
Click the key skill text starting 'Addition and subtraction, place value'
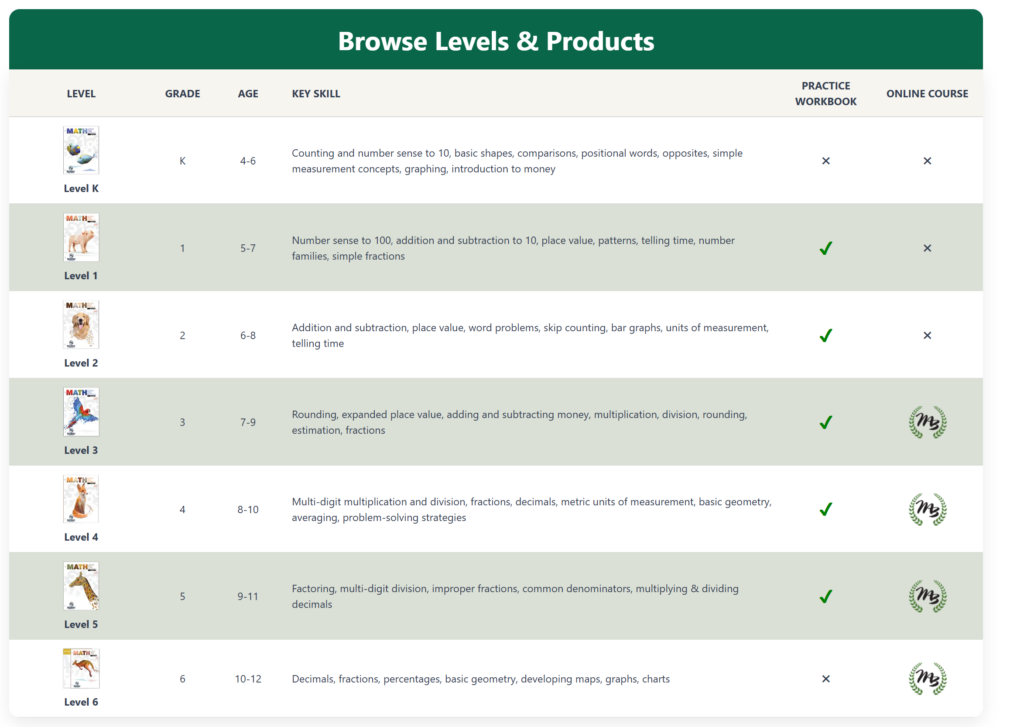point(530,335)
